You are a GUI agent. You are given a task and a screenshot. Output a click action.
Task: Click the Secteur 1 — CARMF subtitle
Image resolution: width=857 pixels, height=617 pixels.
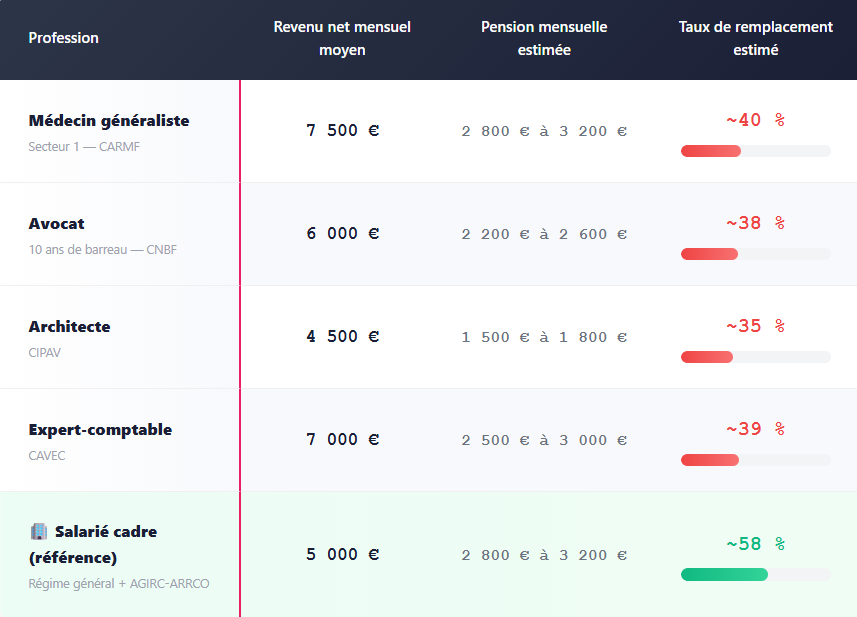tap(84, 146)
